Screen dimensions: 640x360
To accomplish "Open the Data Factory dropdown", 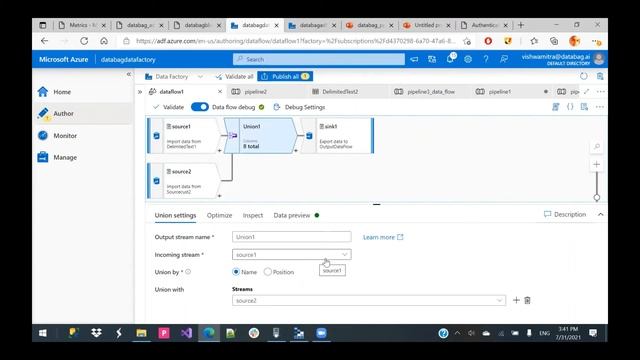I will [x=174, y=76].
